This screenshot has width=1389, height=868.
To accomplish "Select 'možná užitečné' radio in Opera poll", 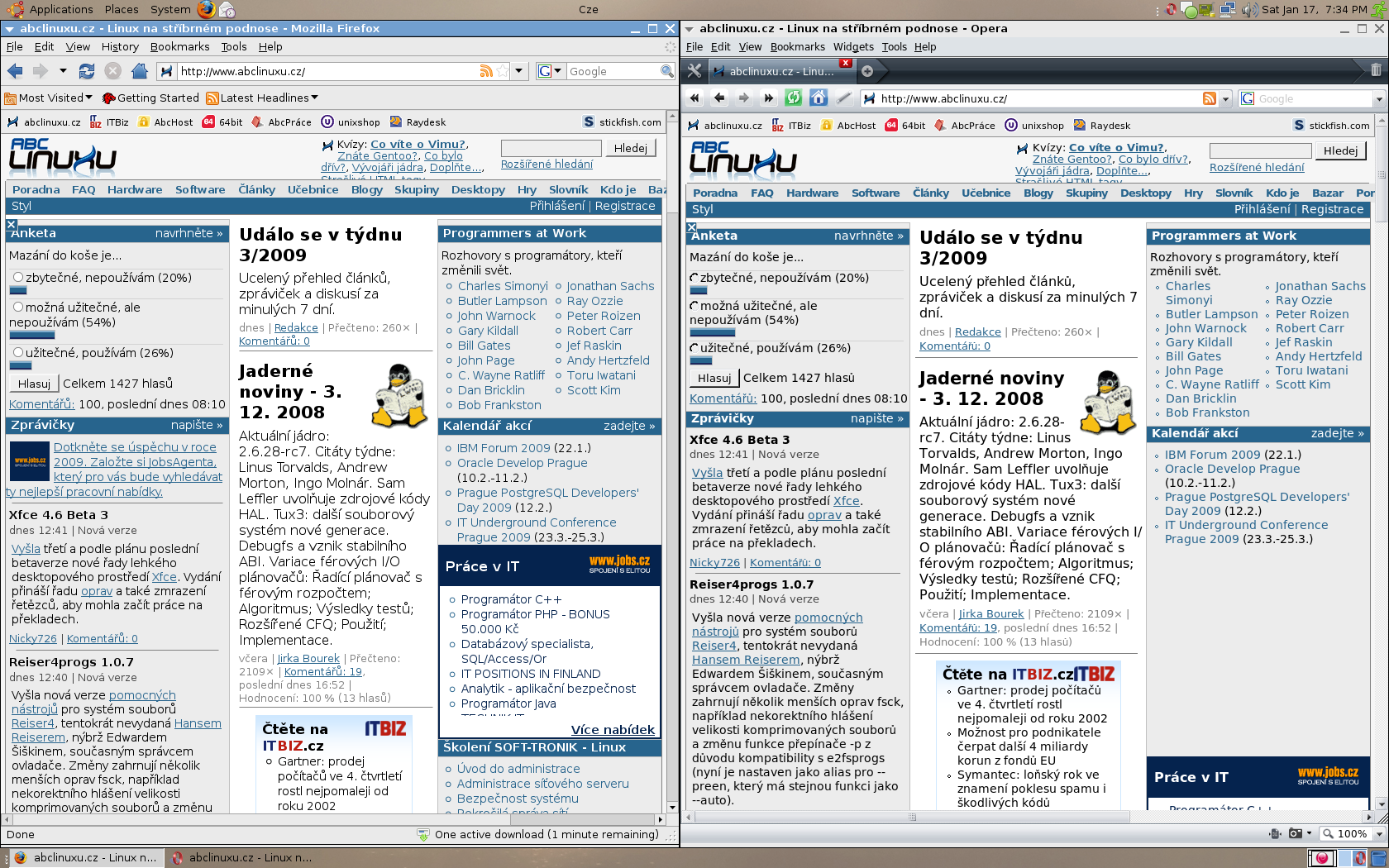I will click(694, 306).
